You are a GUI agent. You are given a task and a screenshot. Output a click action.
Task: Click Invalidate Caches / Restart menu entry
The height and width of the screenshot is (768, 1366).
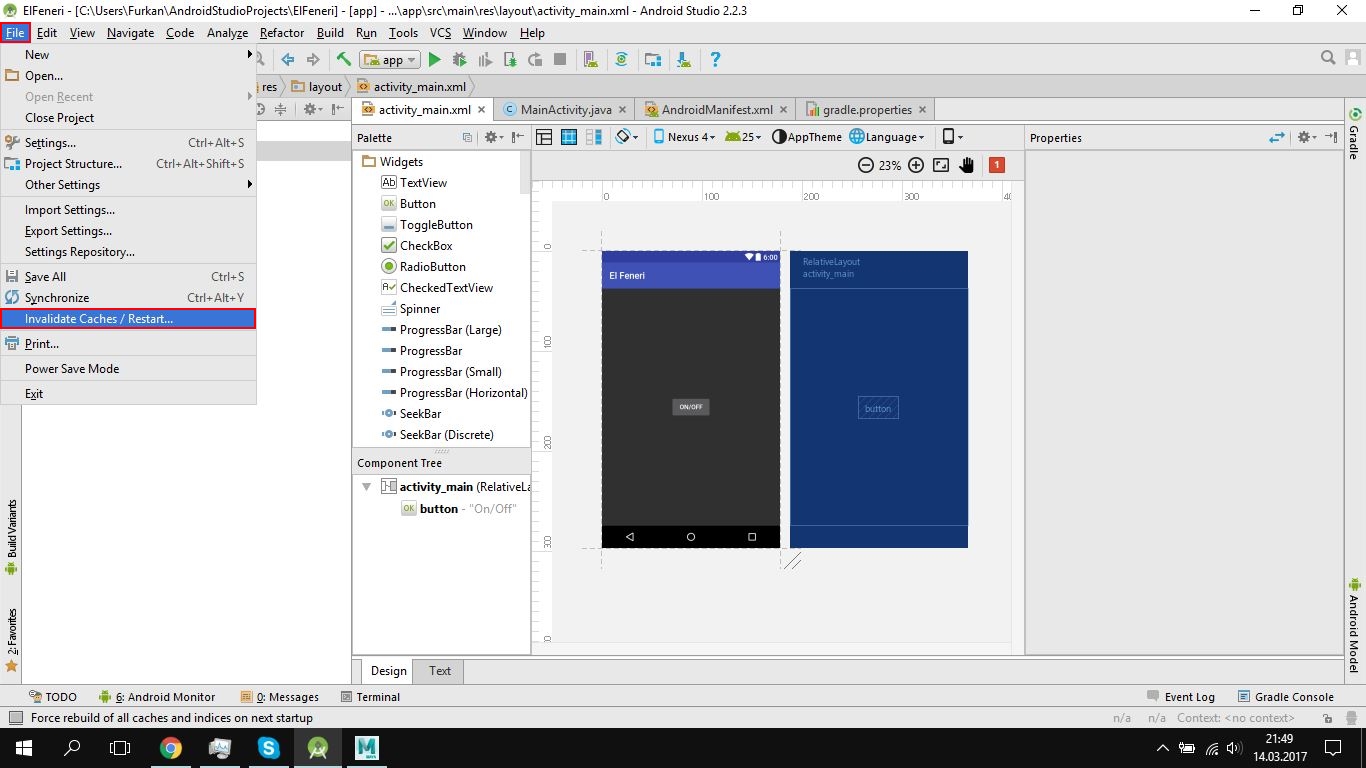point(128,319)
